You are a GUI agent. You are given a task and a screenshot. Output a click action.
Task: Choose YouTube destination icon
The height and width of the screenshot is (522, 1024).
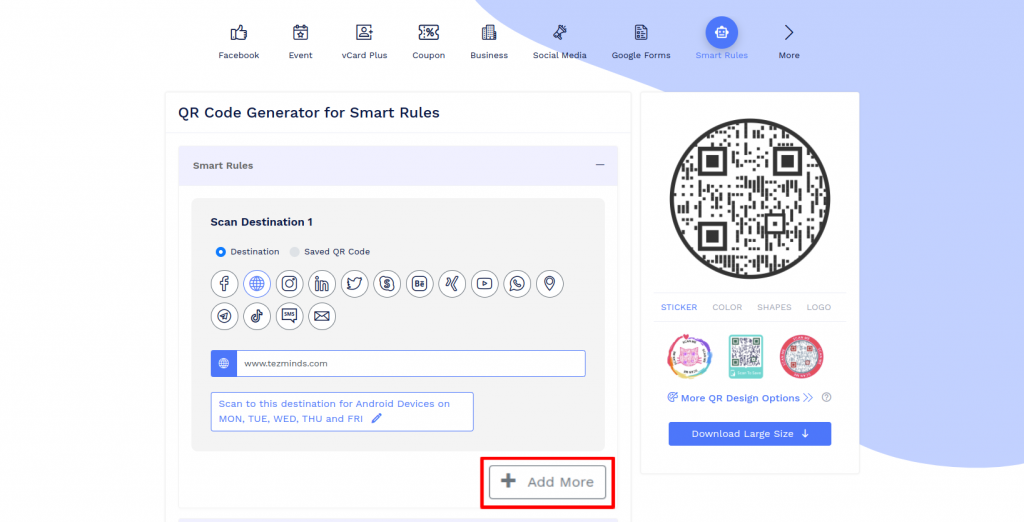[x=485, y=284]
